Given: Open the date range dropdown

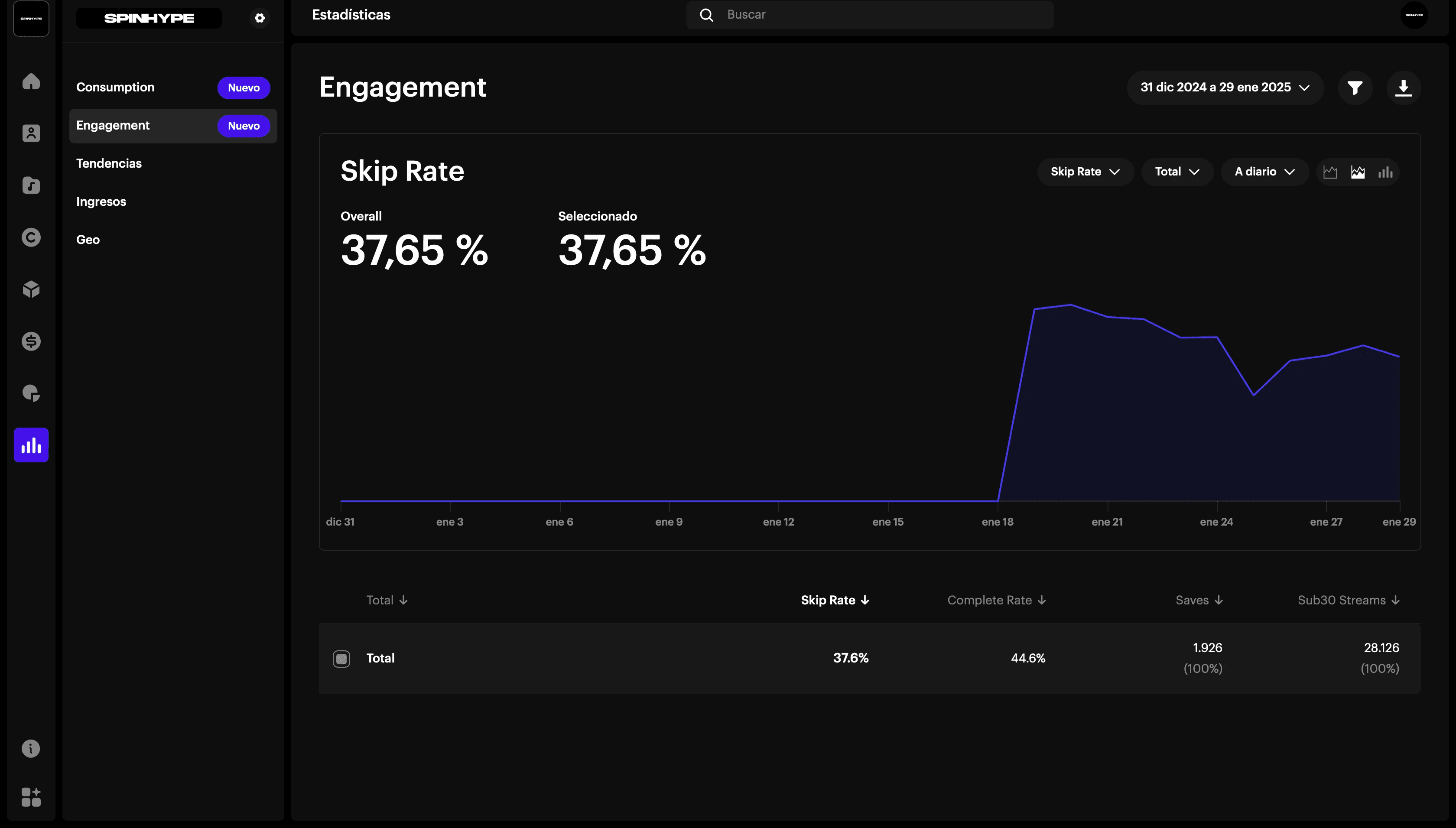Looking at the screenshot, I should (x=1225, y=88).
